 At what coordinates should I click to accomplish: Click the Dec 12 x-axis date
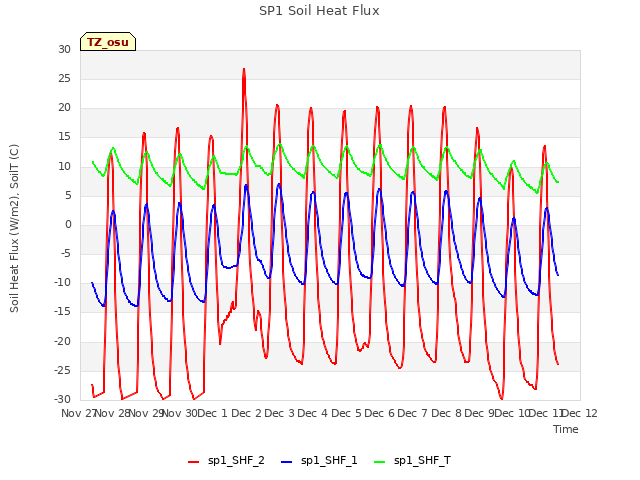coord(580,413)
